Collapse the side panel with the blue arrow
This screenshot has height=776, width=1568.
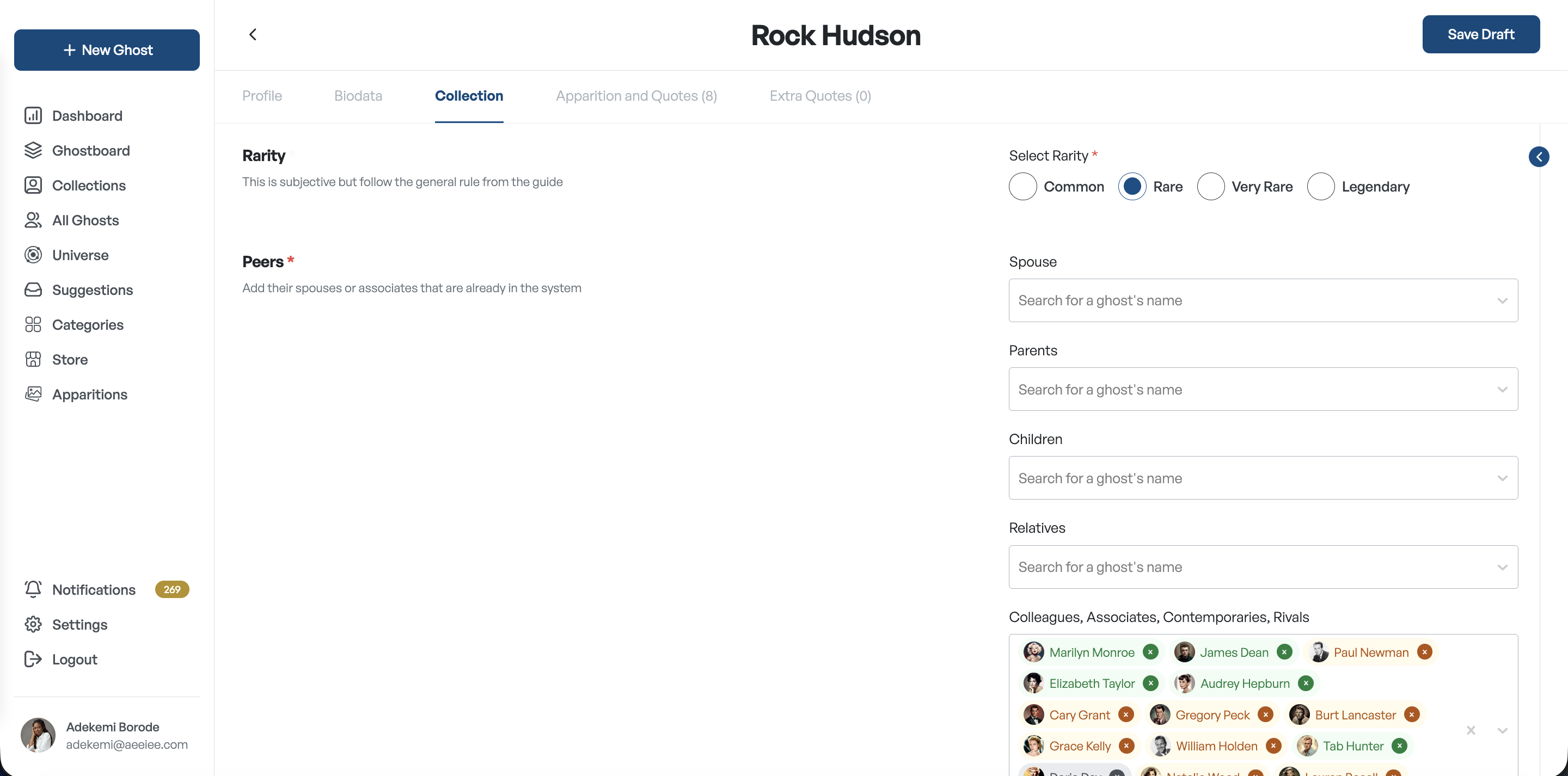1539,157
